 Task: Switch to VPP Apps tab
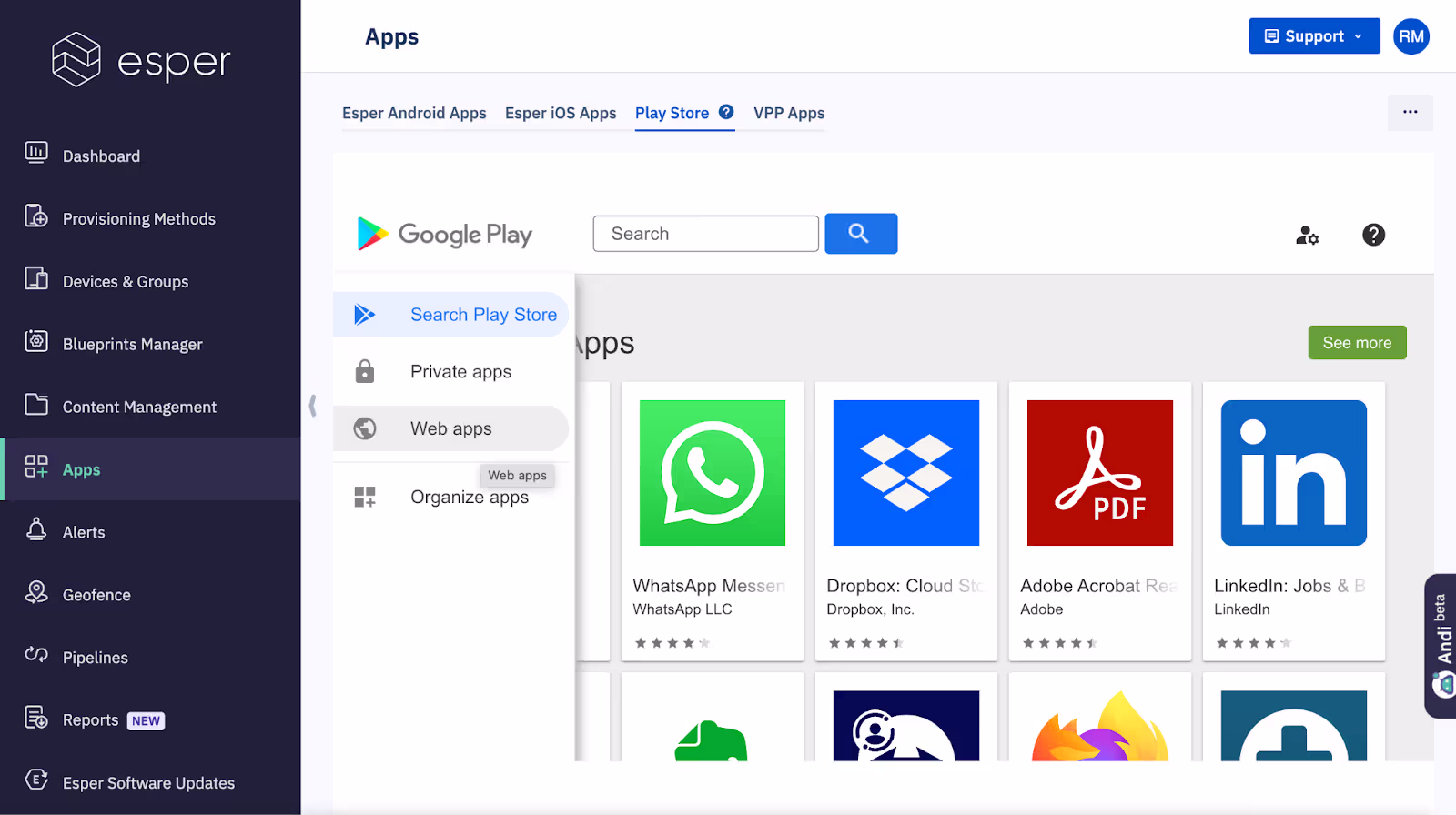pos(789,113)
